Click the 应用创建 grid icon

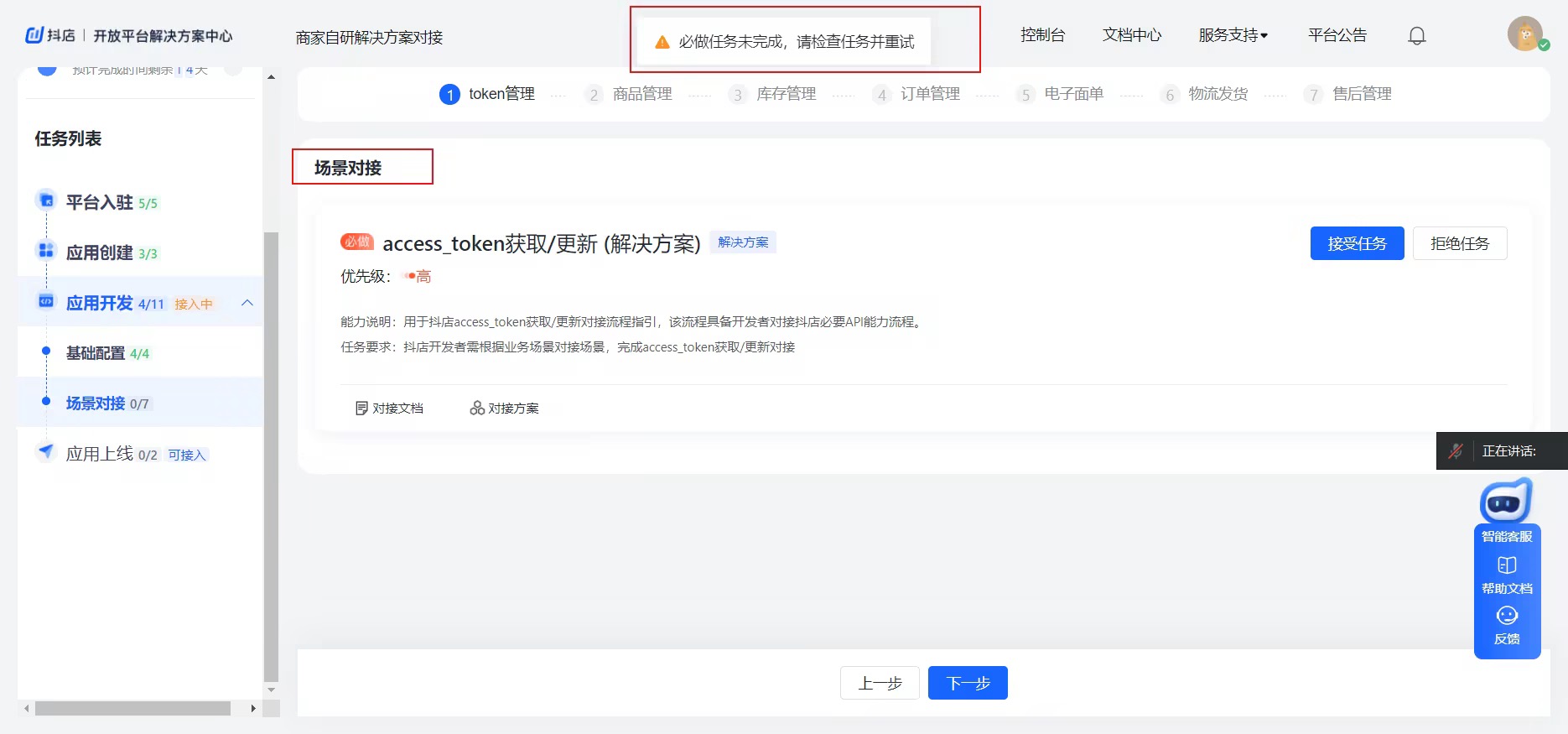pos(46,250)
